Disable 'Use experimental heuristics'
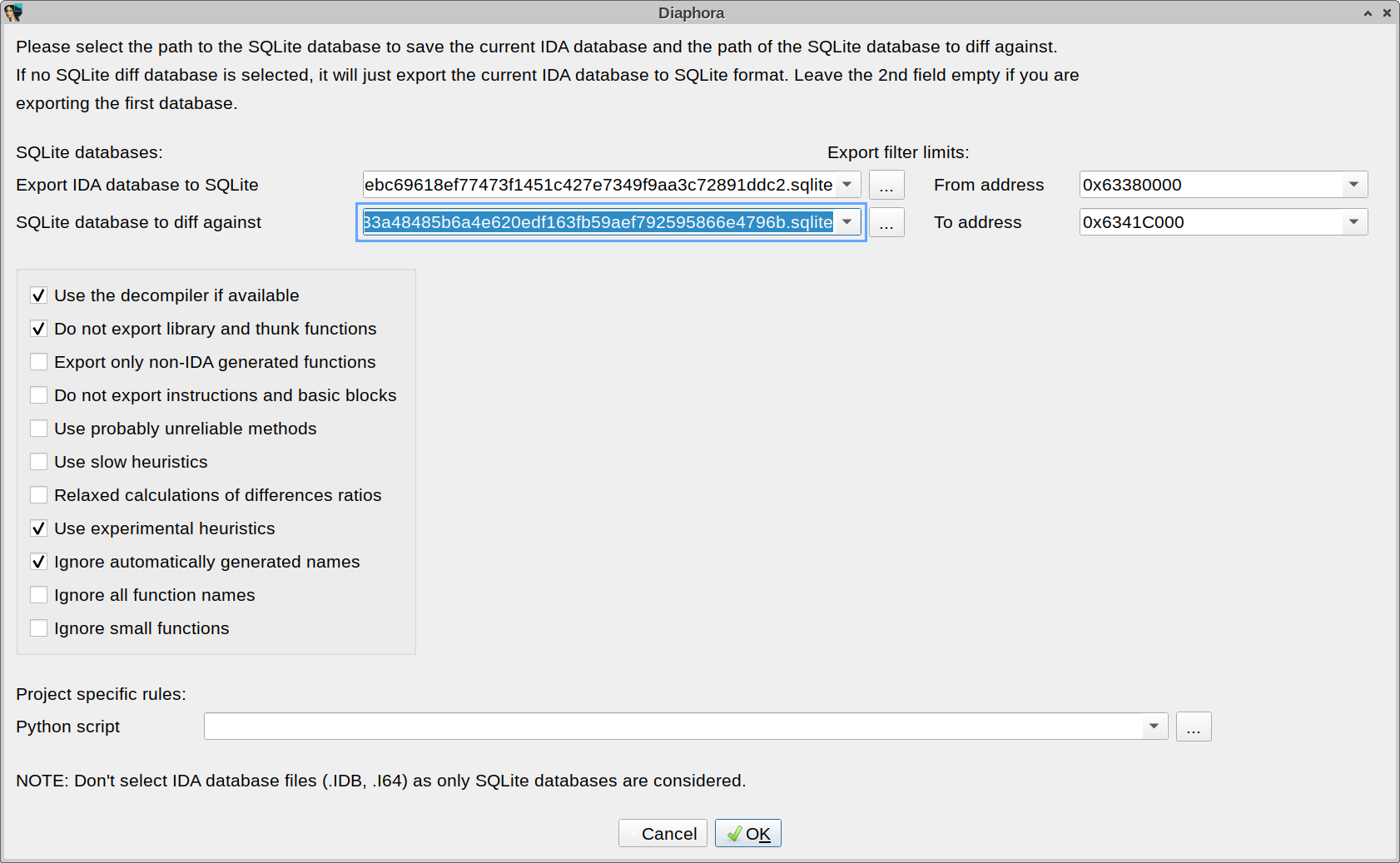Image resolution: width=1400 pixels, height=863 pixels. tap(38, 528)
